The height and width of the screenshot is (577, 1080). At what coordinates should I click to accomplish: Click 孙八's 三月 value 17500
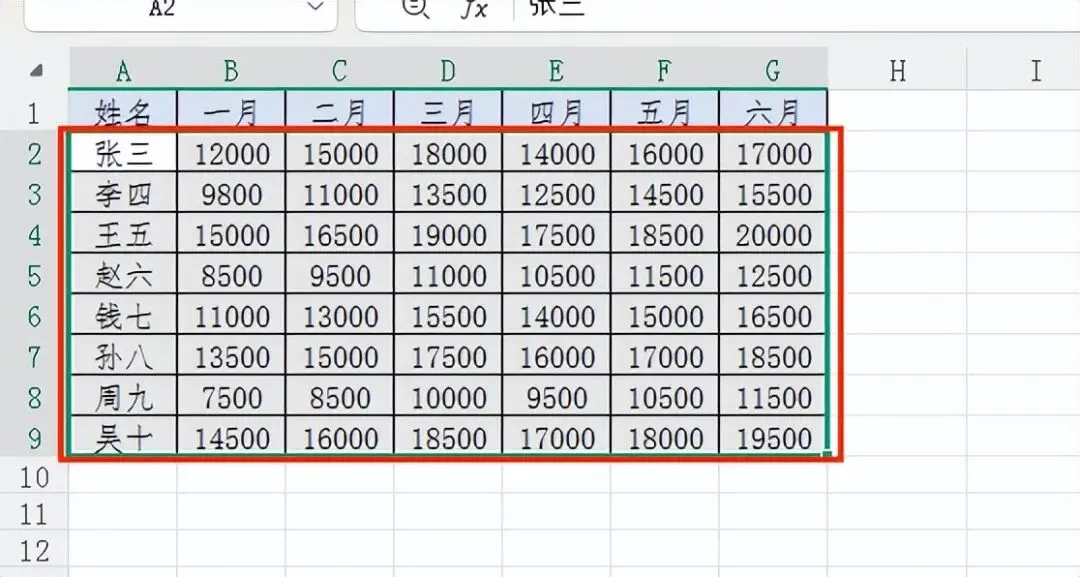448,356
